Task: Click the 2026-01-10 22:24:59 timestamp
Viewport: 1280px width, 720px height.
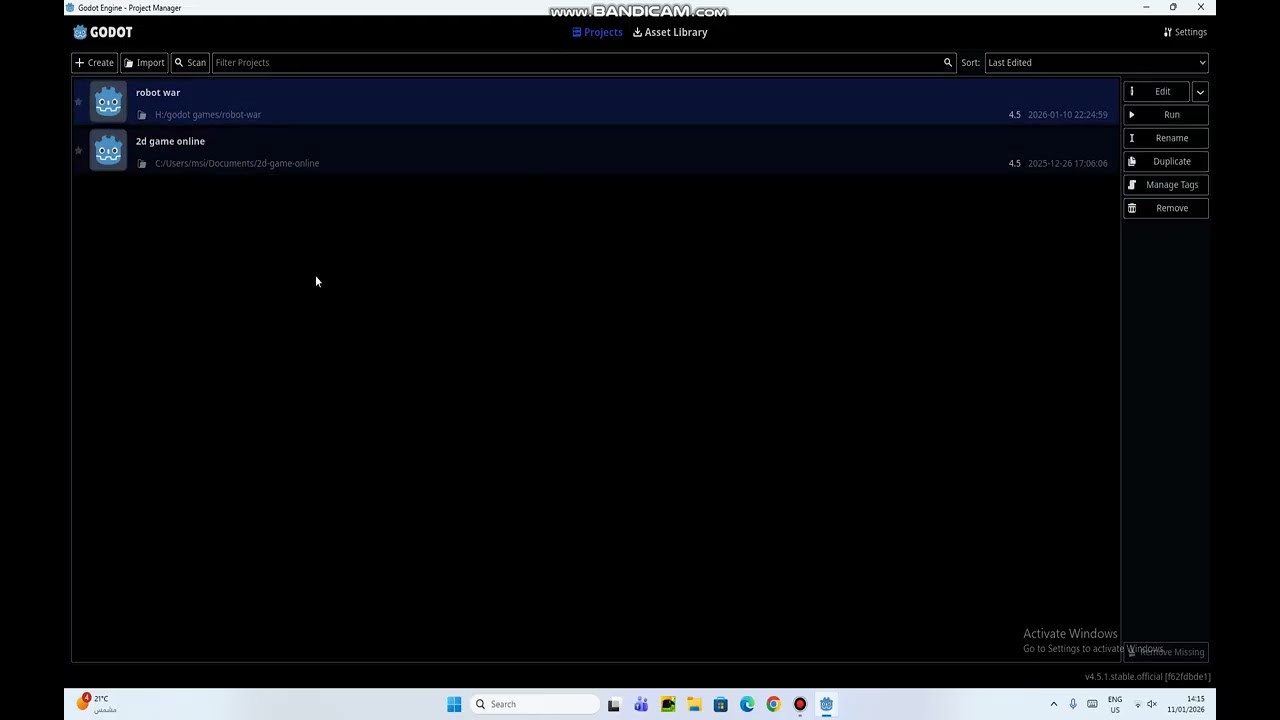Action: tap(1067, 115)
